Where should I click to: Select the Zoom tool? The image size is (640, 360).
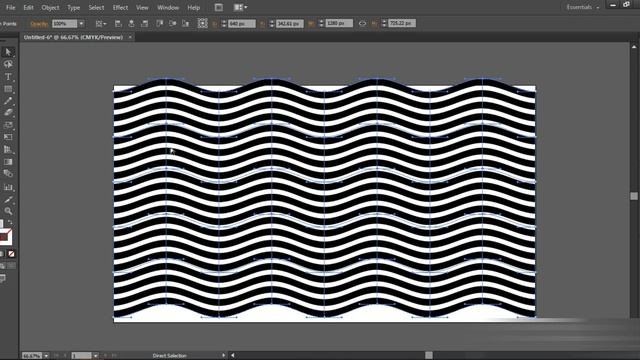8,211
